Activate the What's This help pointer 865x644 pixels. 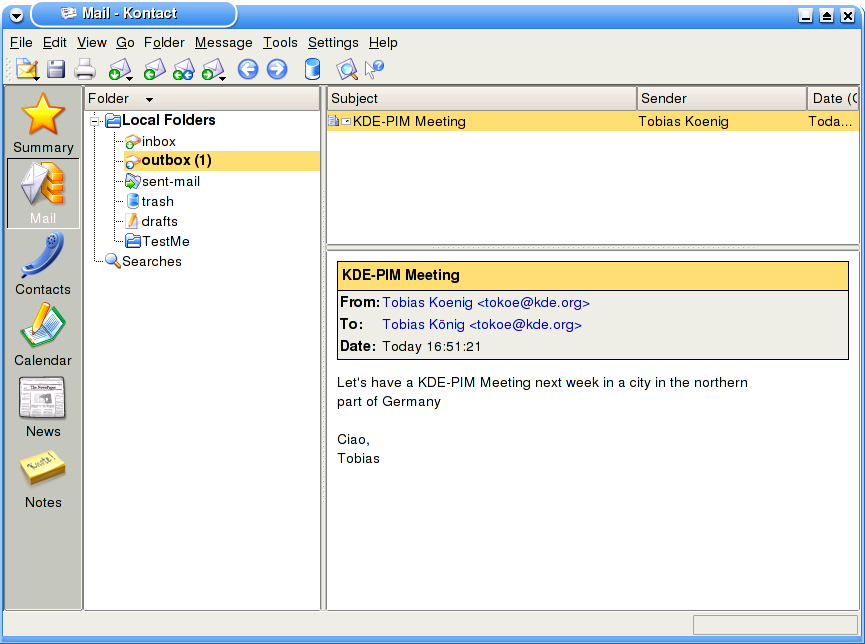[x=374, y=70]
